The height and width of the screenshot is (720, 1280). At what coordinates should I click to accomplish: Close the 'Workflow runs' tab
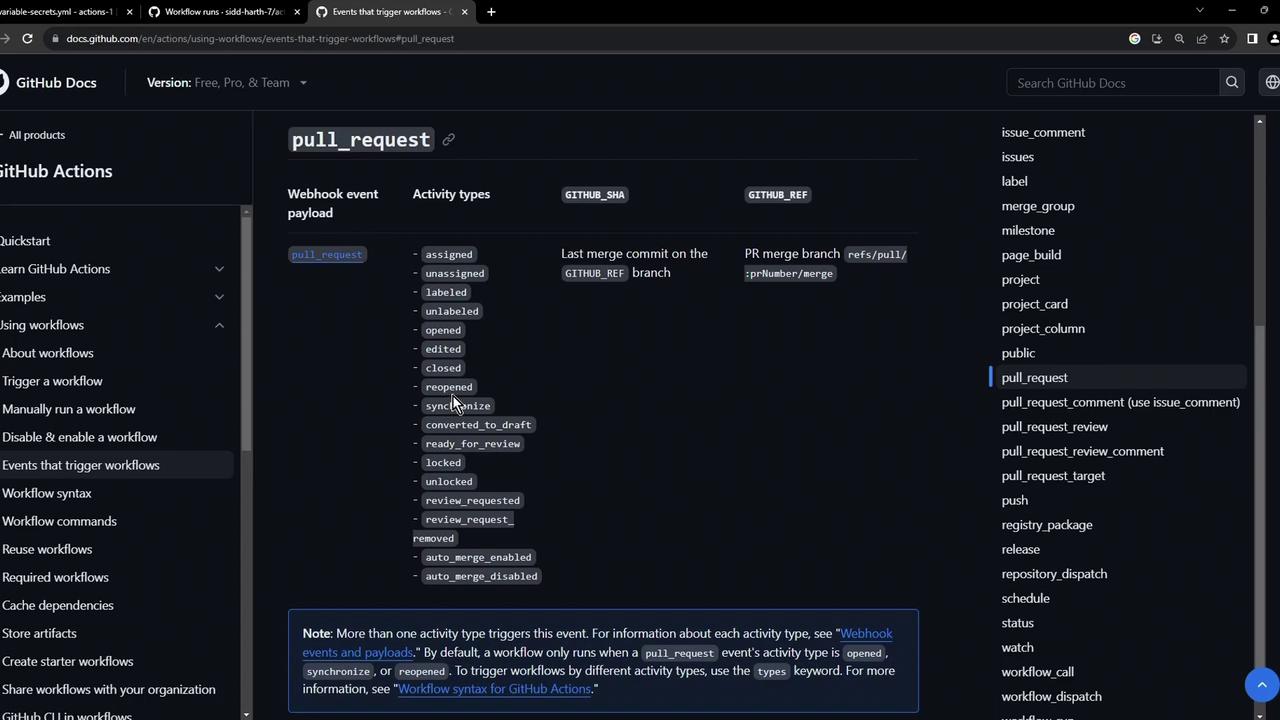pos(297,12)
